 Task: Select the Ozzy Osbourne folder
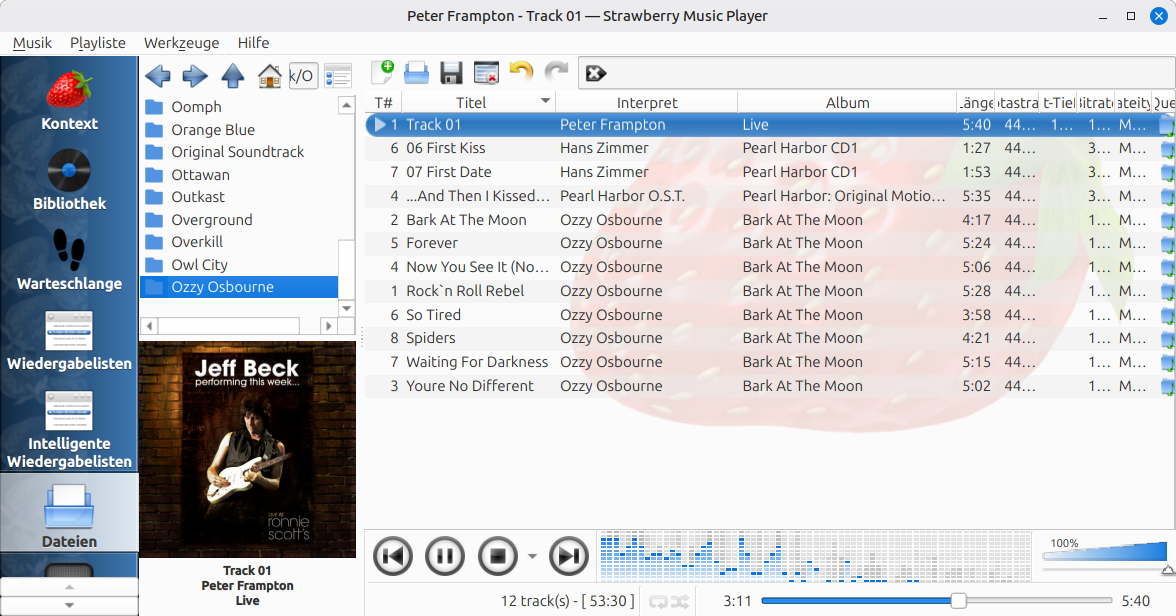[238, 287]
